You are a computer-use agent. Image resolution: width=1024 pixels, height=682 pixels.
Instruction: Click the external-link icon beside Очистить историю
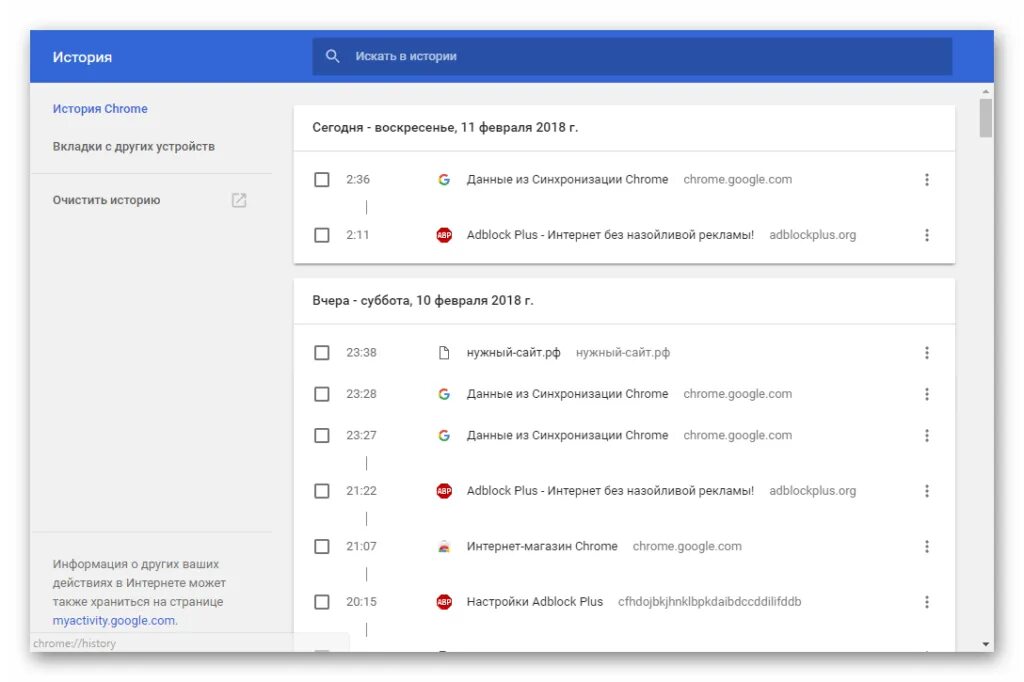[239, 200]
